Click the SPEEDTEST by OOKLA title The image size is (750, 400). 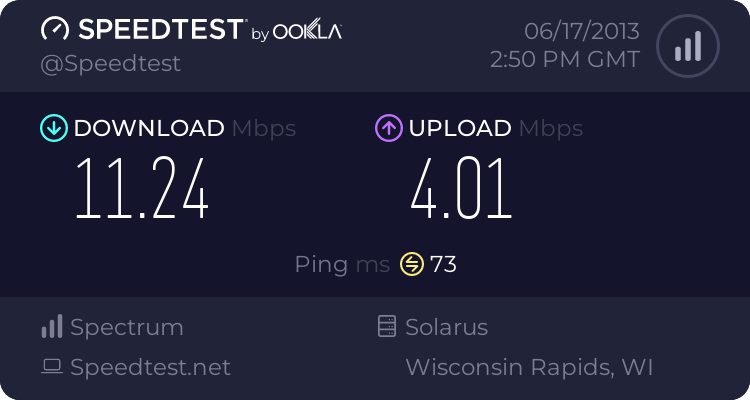(210, 29)
